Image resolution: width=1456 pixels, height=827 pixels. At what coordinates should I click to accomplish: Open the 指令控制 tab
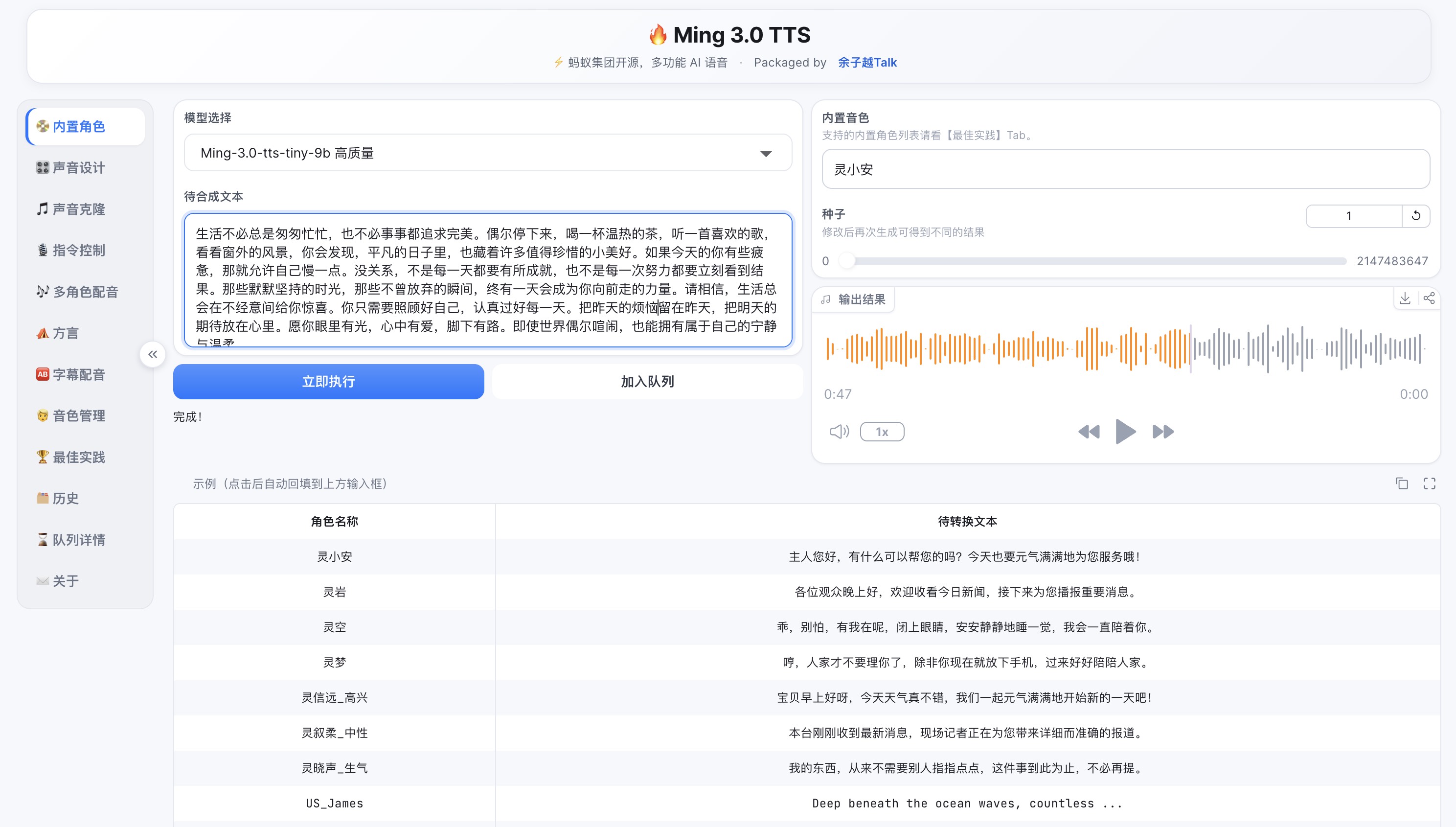[85, 251]
